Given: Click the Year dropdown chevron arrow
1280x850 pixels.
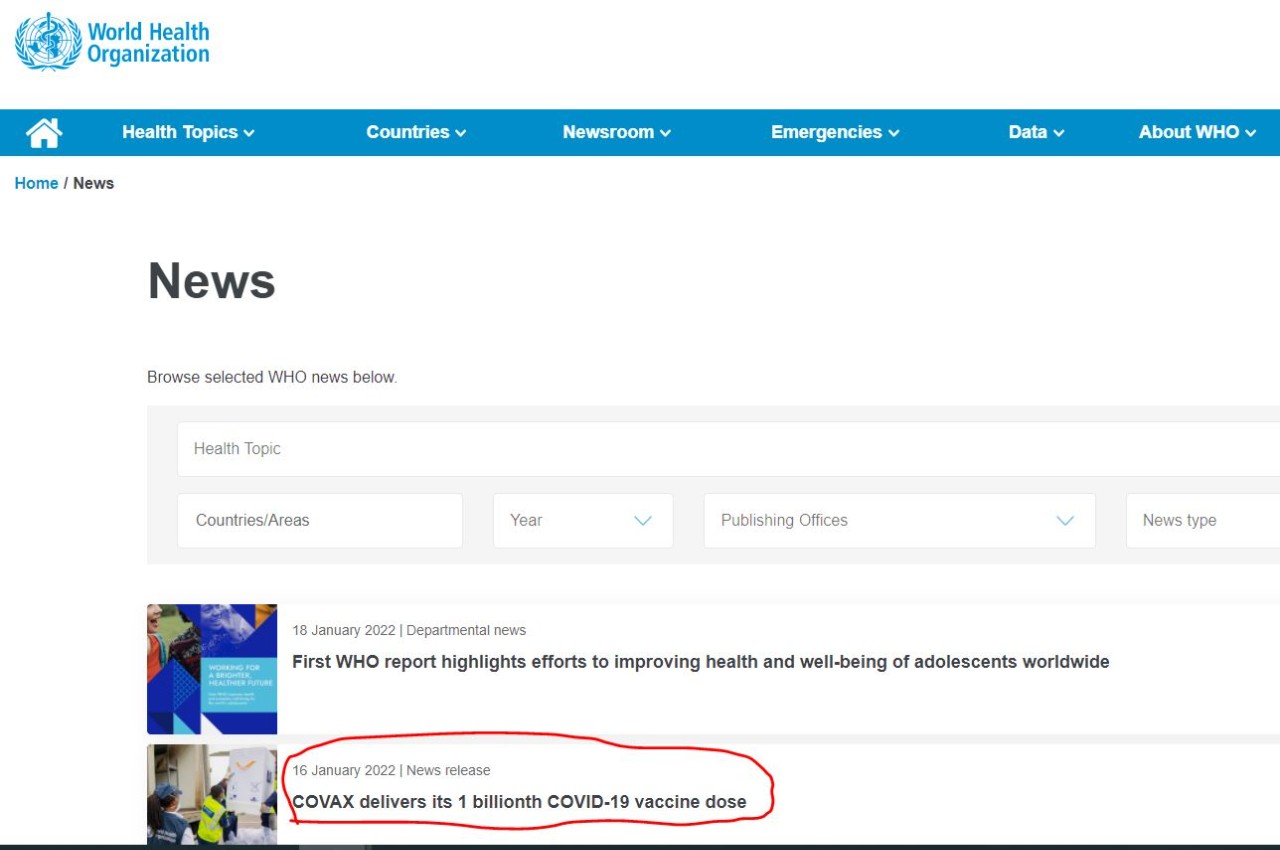Looking at the screenshot, I should pos(643,520).
